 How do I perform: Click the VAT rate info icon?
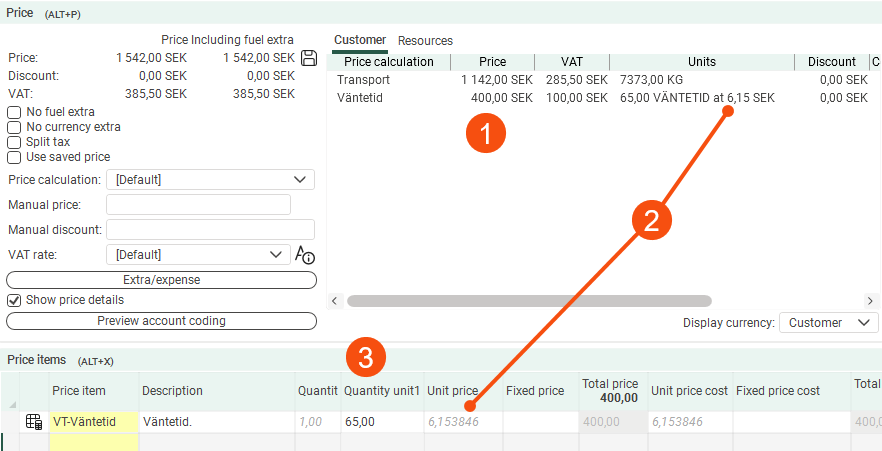pos(304,255)
